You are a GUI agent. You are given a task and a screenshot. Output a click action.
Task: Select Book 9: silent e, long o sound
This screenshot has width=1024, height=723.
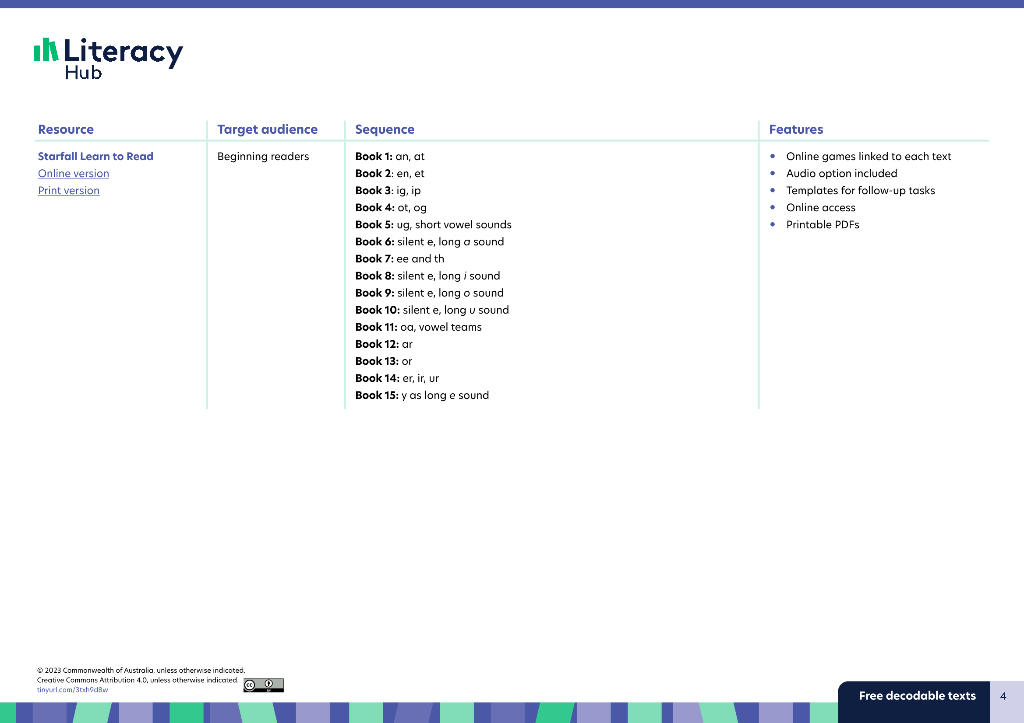click(x=430, y=293)
